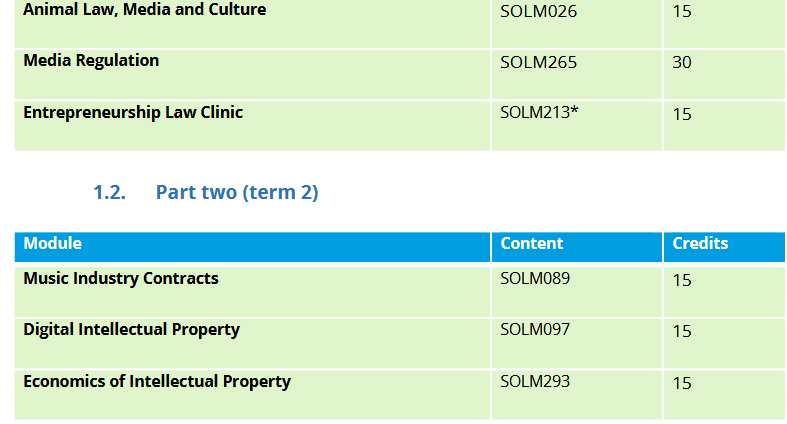Click module code SOLM213*

pos(539,112)
